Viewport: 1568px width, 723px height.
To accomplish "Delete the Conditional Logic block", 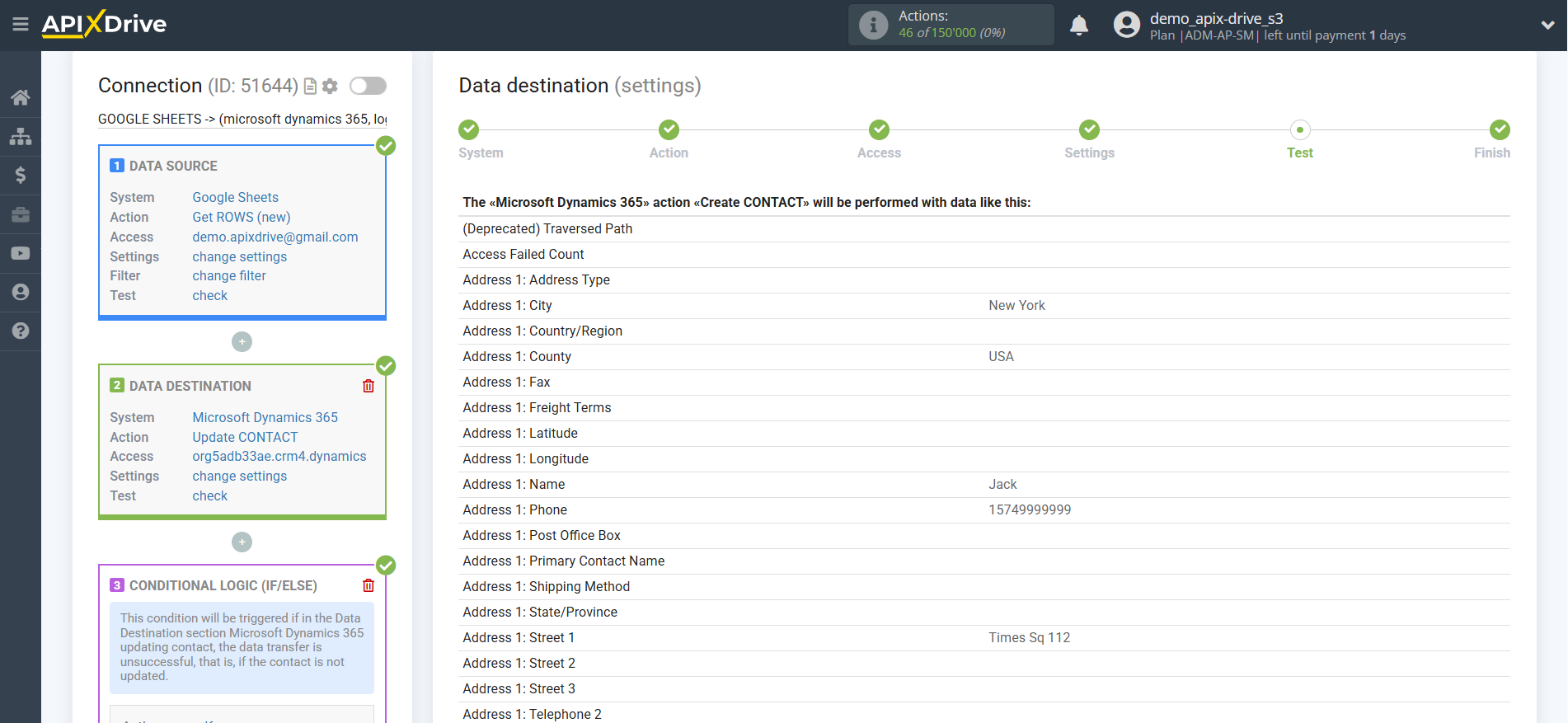I will coord(369,585).
